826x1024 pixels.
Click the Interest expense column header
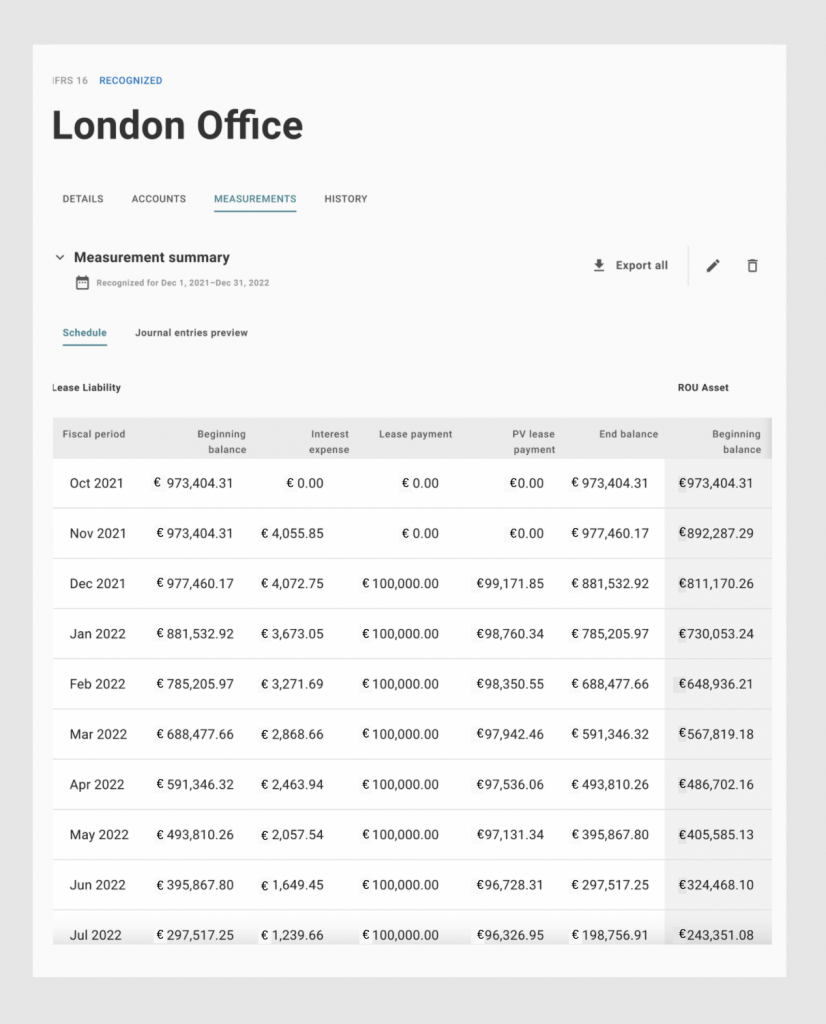[x=329, y=441]
